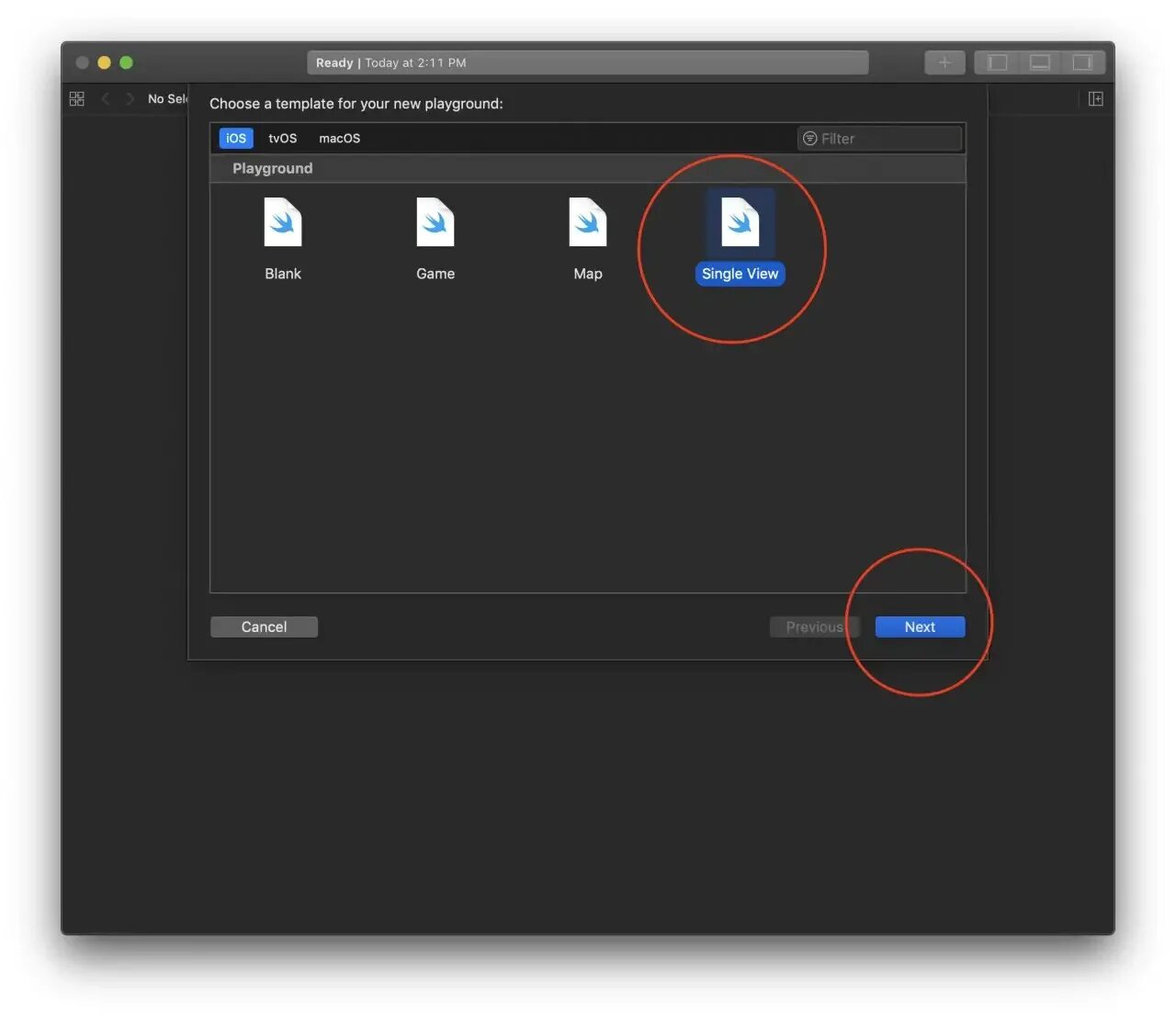Viewport: 1176px width, 1016px height.
Task: Toggle the left navigator panel icon
Action: coord(997,62)
